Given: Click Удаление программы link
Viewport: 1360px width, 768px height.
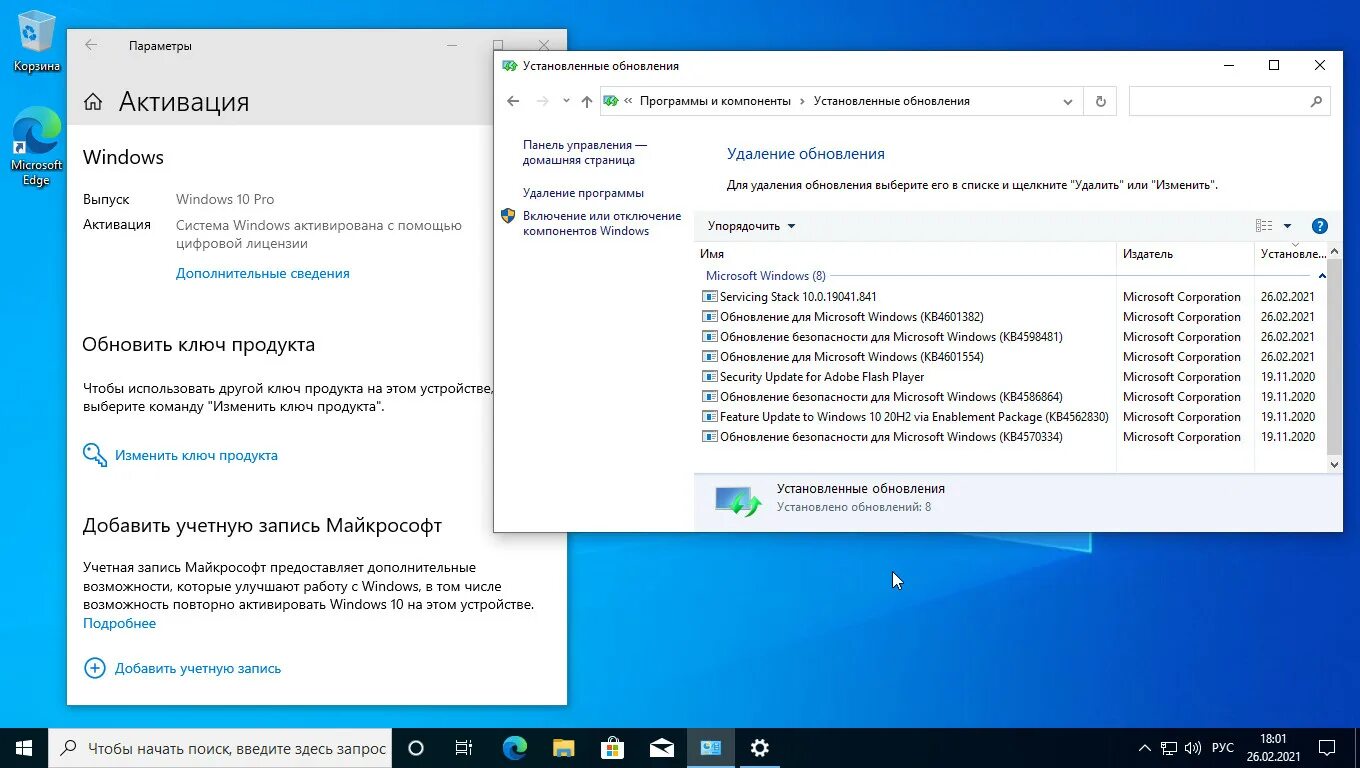Looking at the screenshot, I should pyautogui.click(x=583, y=193).
